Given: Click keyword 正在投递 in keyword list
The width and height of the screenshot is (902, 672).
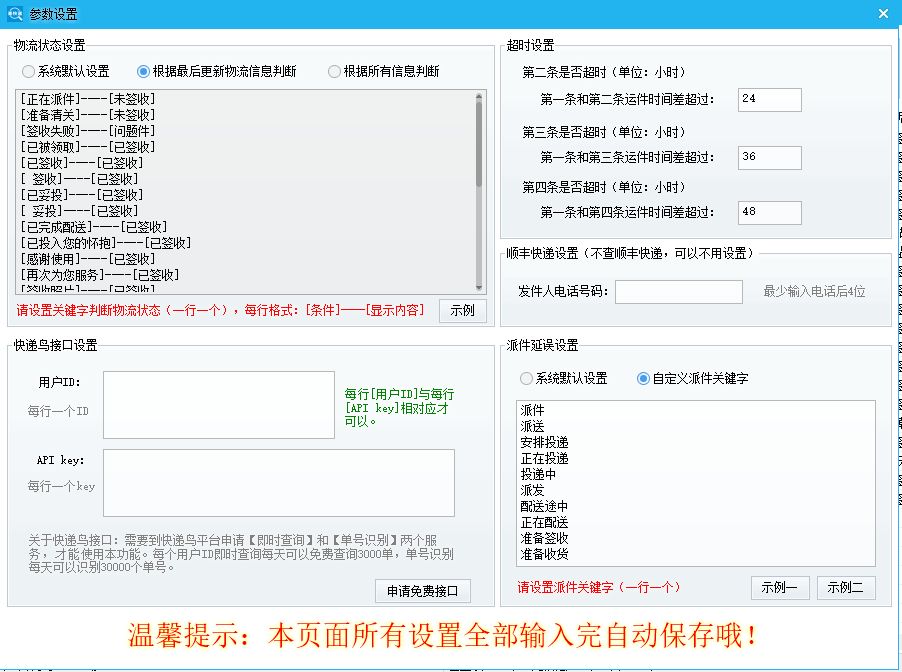Looking at the screenshot, I should (544, 459).
